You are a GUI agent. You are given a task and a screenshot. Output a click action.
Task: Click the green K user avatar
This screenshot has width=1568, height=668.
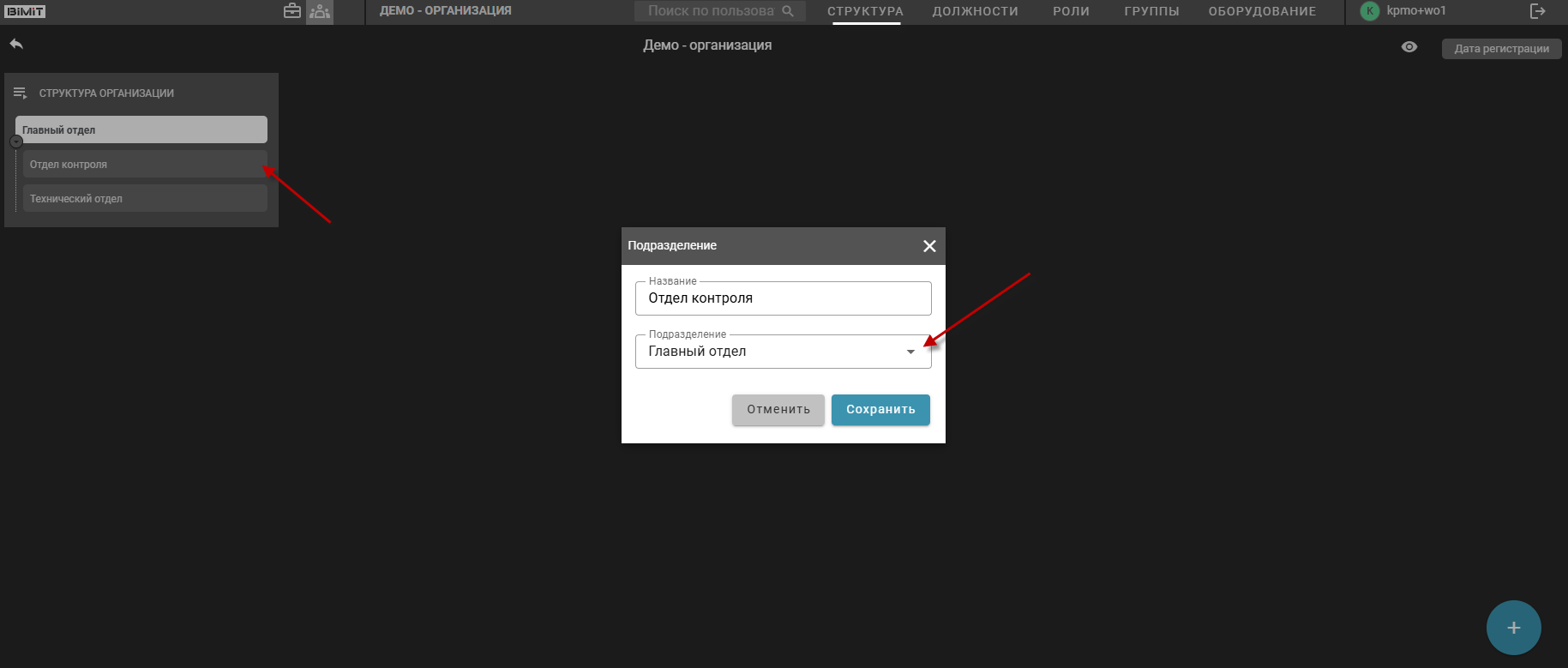[1370, 11]
